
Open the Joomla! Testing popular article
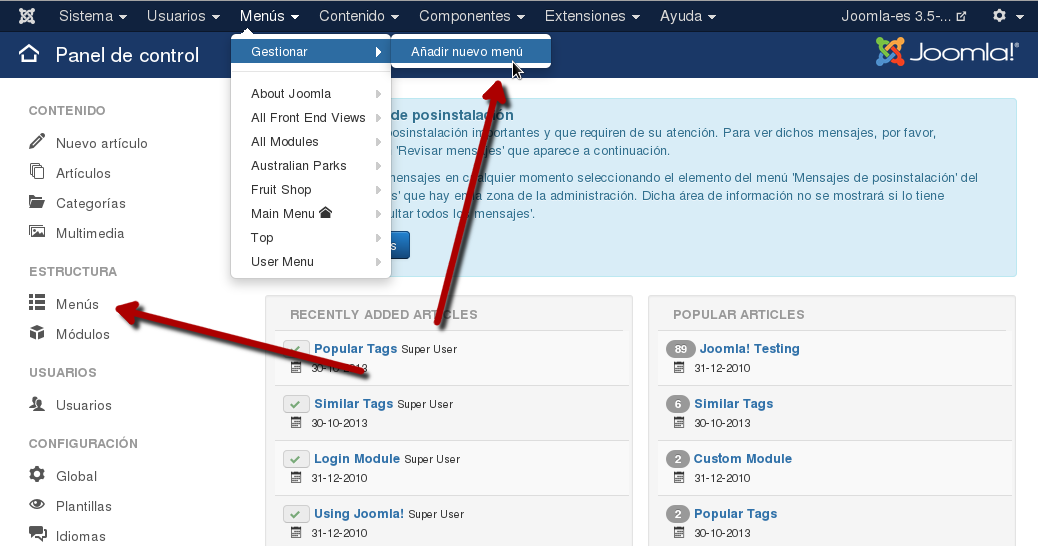tap(749, 349)
